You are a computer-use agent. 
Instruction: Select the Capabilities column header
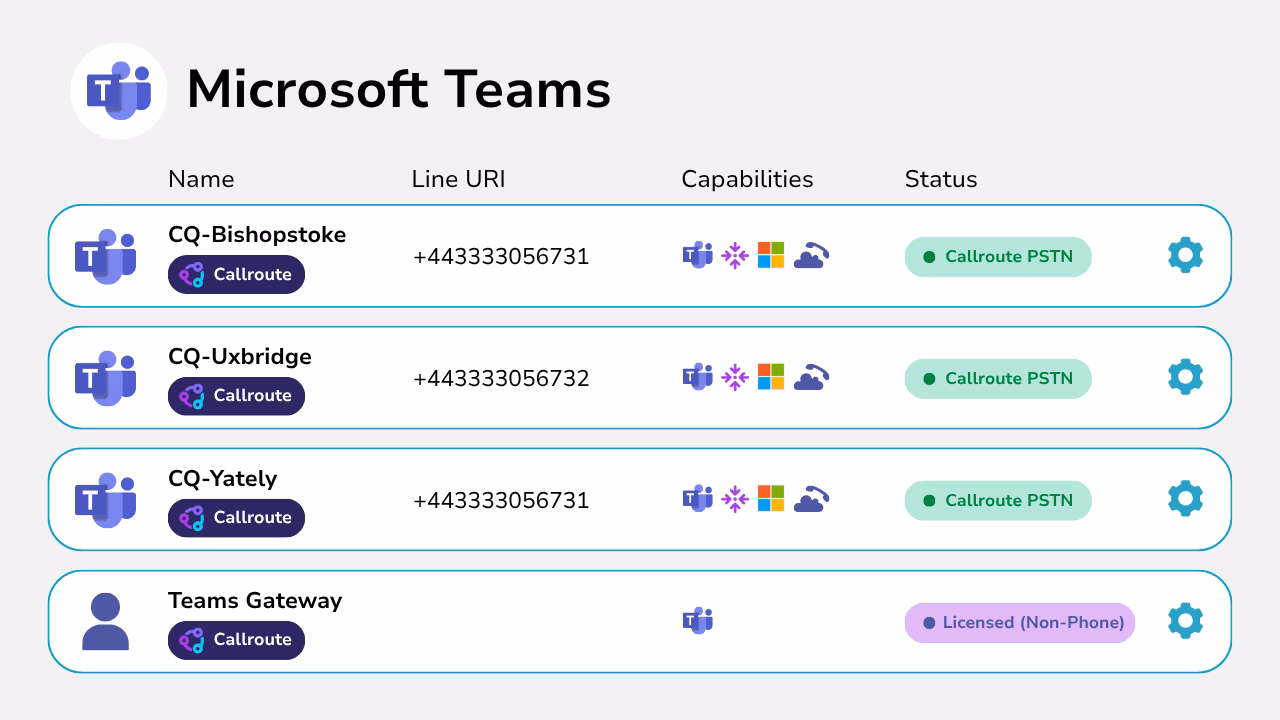(x=746, y=179)
